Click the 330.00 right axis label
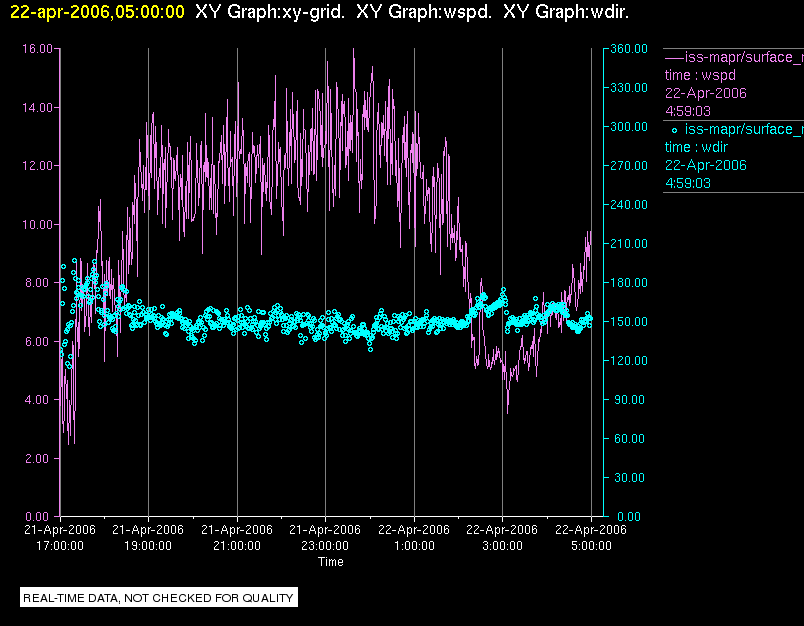 [x=629, y=88]
